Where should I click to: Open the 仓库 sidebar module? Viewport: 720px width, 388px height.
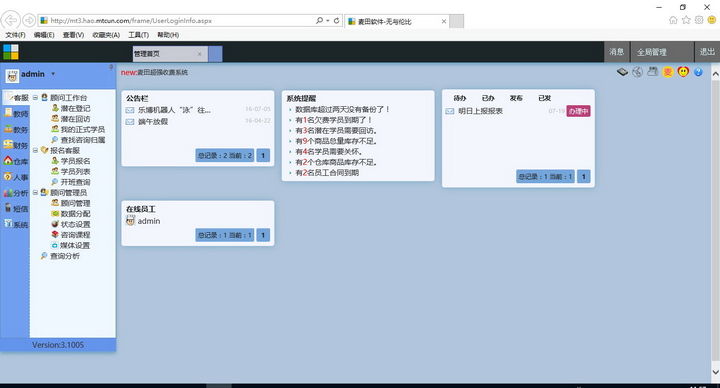pos(16,161)
